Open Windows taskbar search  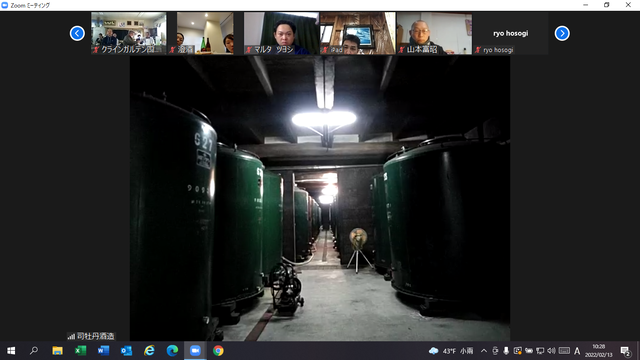[34, 351]
